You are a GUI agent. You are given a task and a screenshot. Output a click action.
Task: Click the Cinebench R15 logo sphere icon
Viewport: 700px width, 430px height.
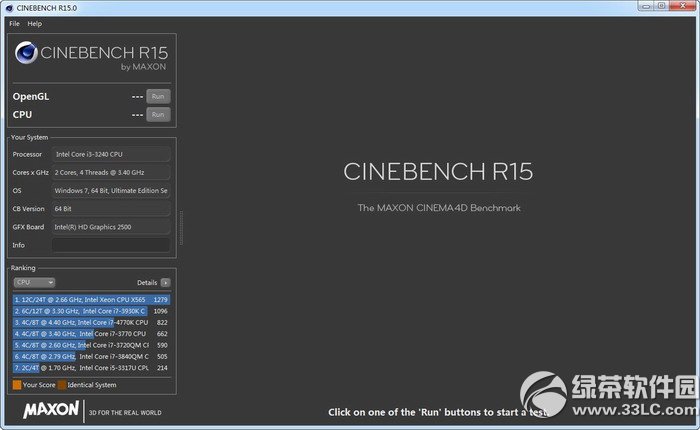tap(26, 53)
